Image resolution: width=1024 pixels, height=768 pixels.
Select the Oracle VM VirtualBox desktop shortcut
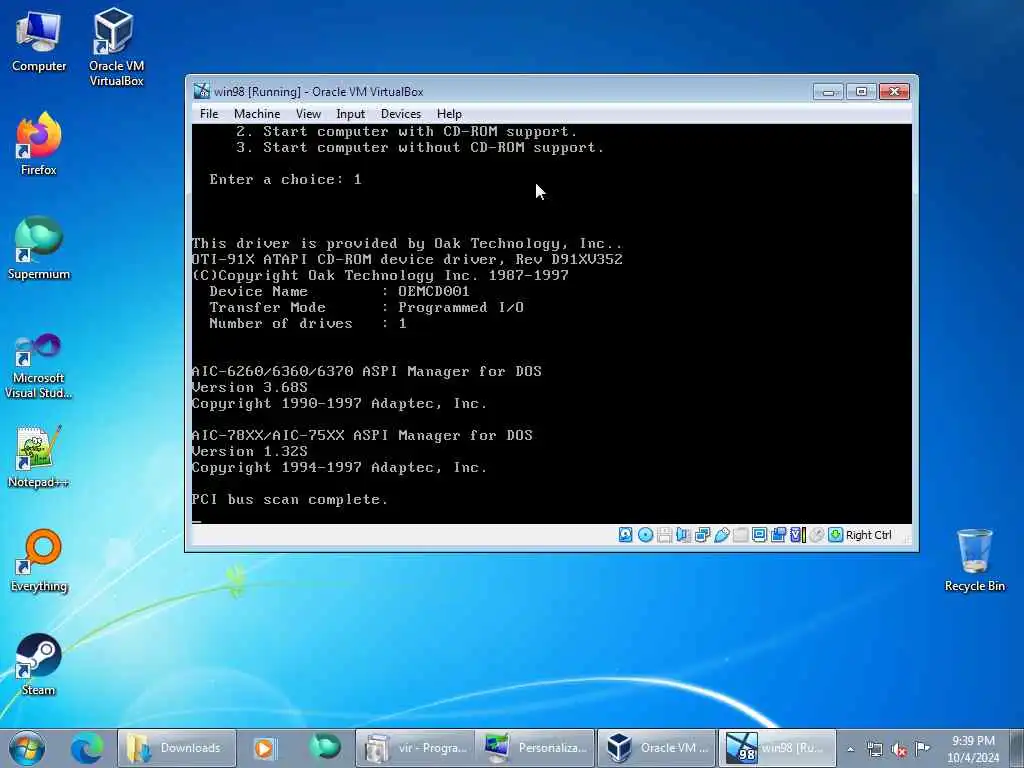point(116,47)
